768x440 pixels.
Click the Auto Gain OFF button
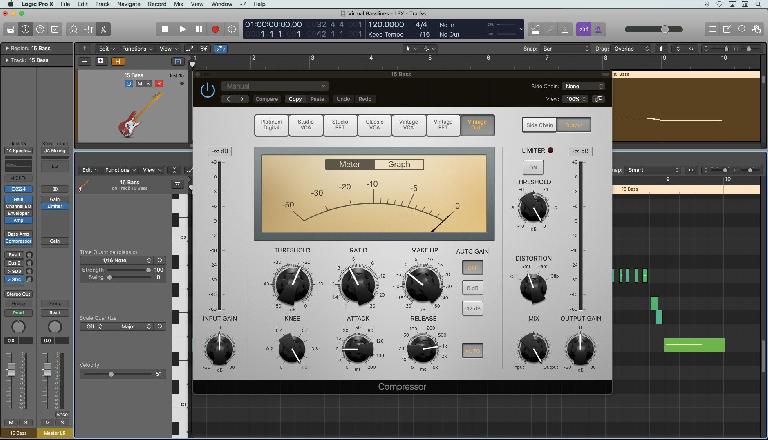472,268
